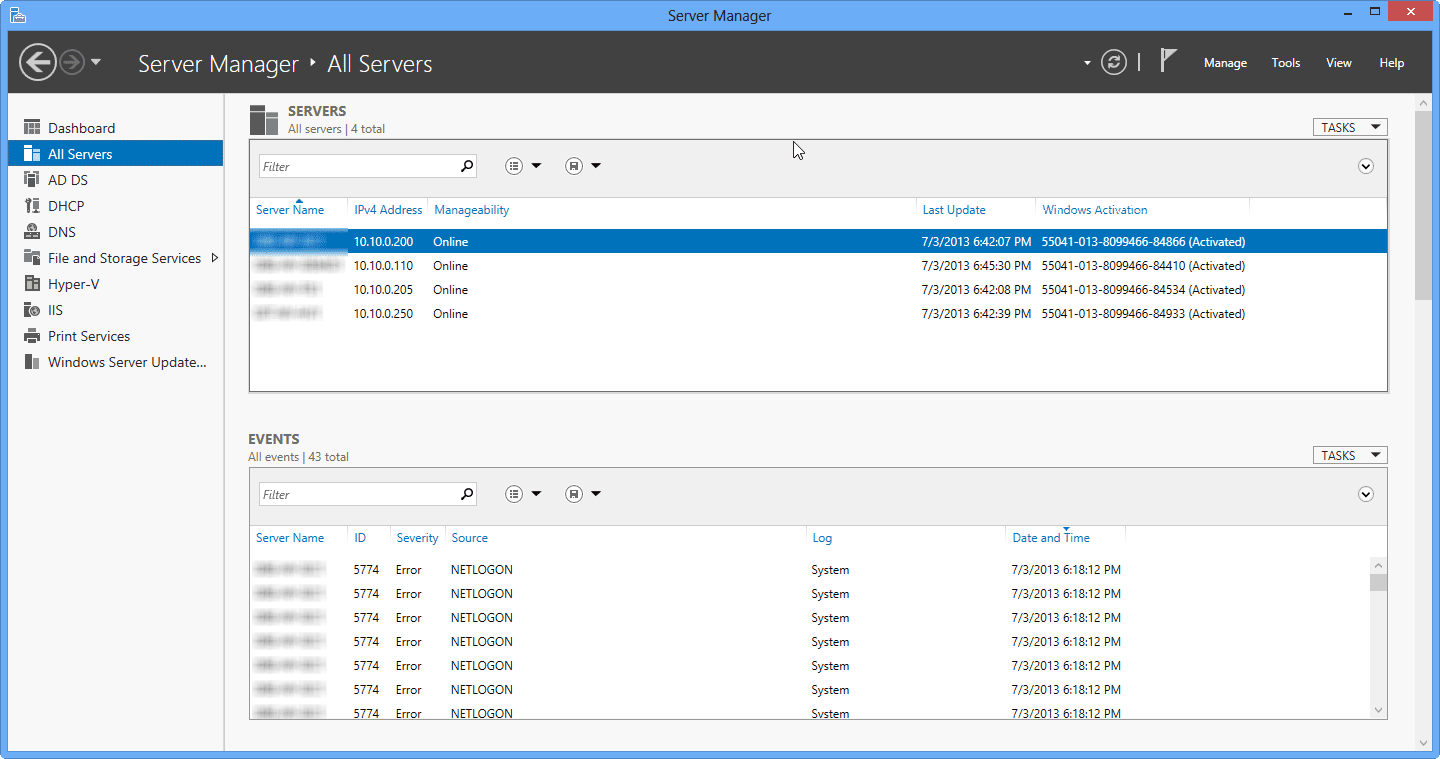1440x759 pixels.
Task: Click the DHCP sidebar icon
Action: point(31,206)
